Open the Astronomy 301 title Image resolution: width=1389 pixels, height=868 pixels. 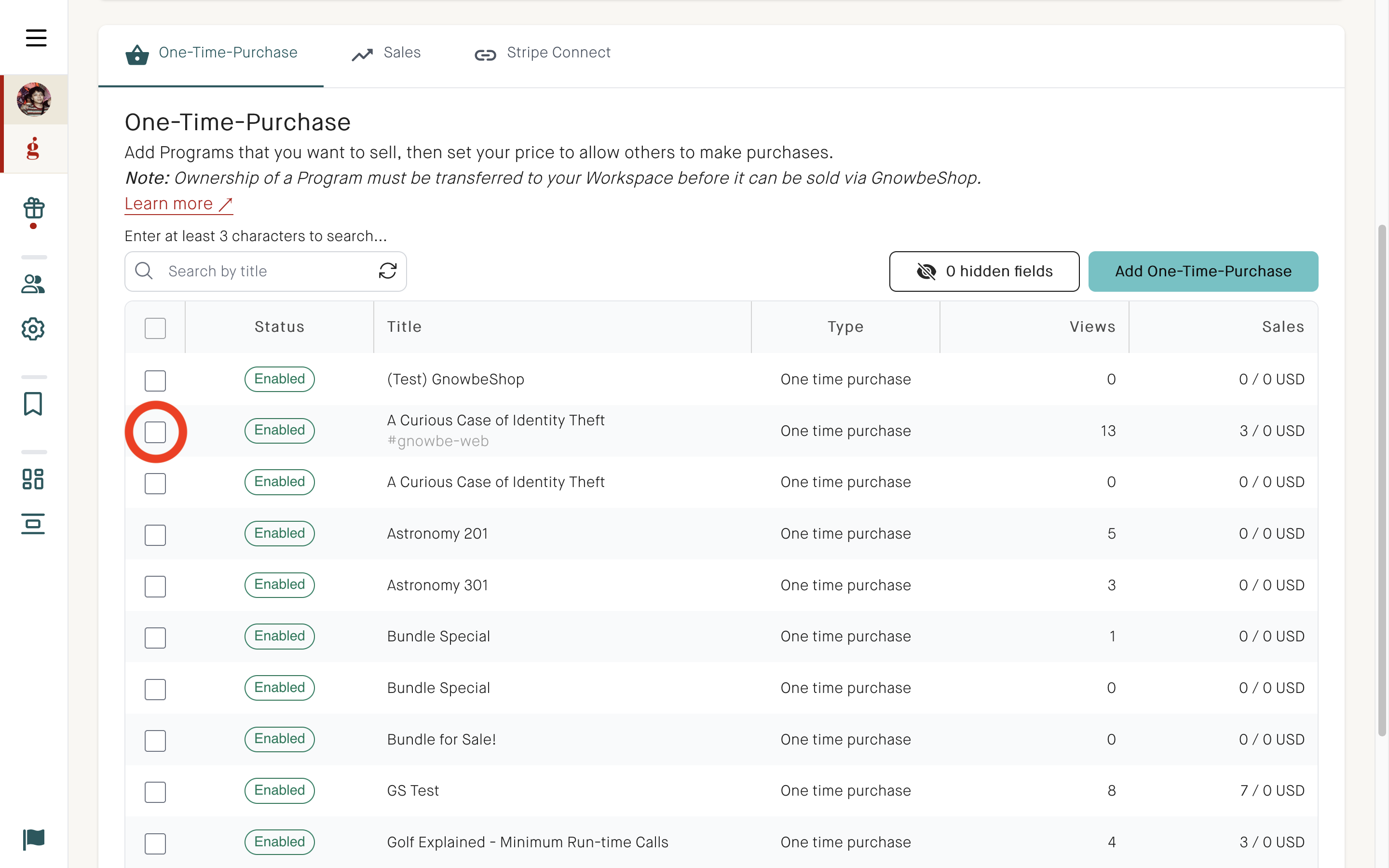tap(437, 585)
